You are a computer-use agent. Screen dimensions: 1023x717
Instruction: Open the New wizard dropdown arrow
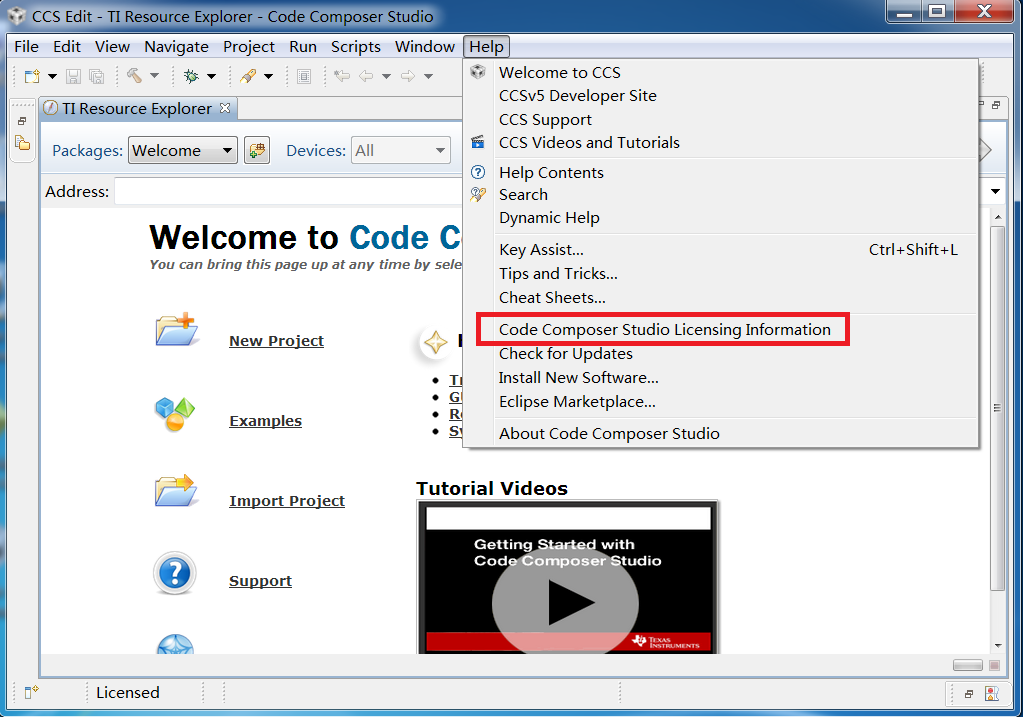click(x=52, y=76)
